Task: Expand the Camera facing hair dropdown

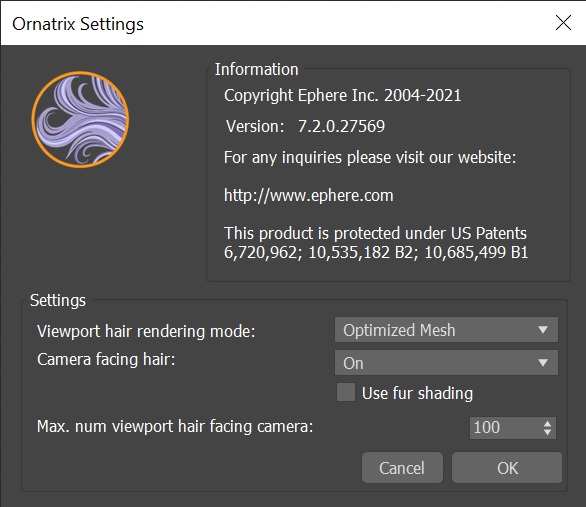Action: pos(446,362)
